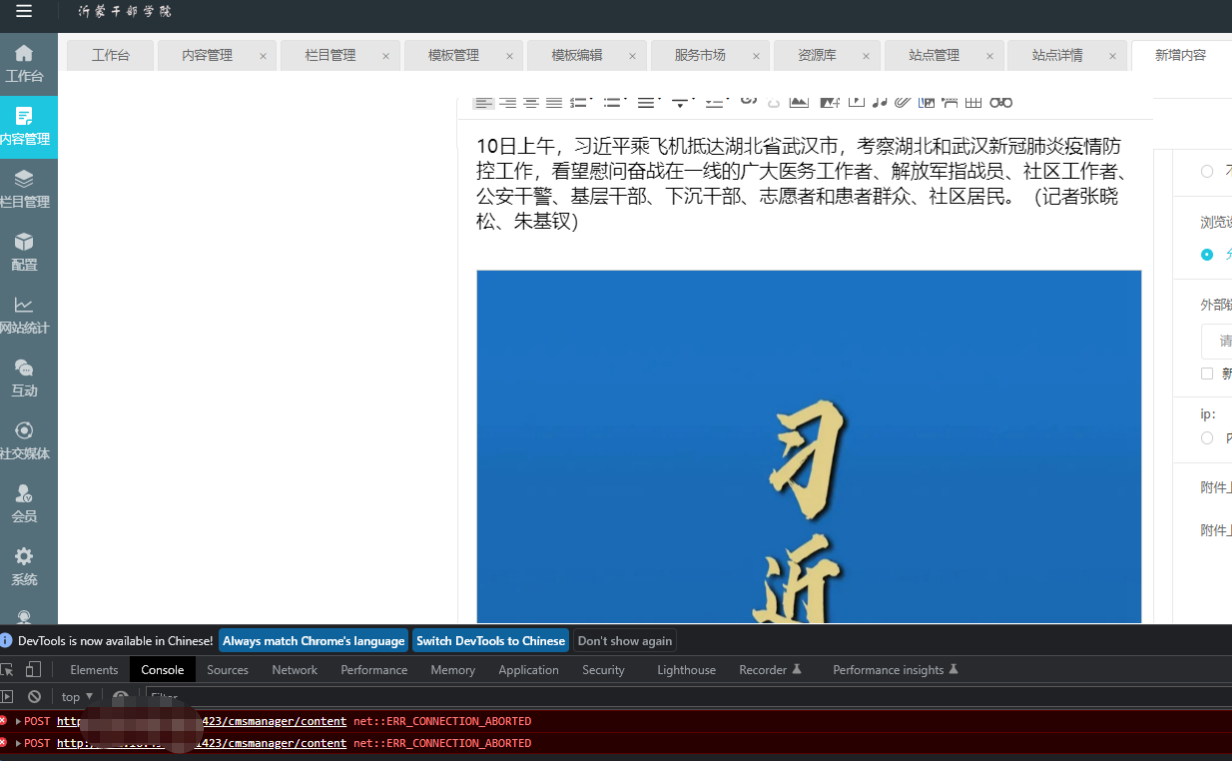Tick the checkbox below the external link field
Image resolution: width=1232 pixels, height=761 pixels.
(1207, 373)
